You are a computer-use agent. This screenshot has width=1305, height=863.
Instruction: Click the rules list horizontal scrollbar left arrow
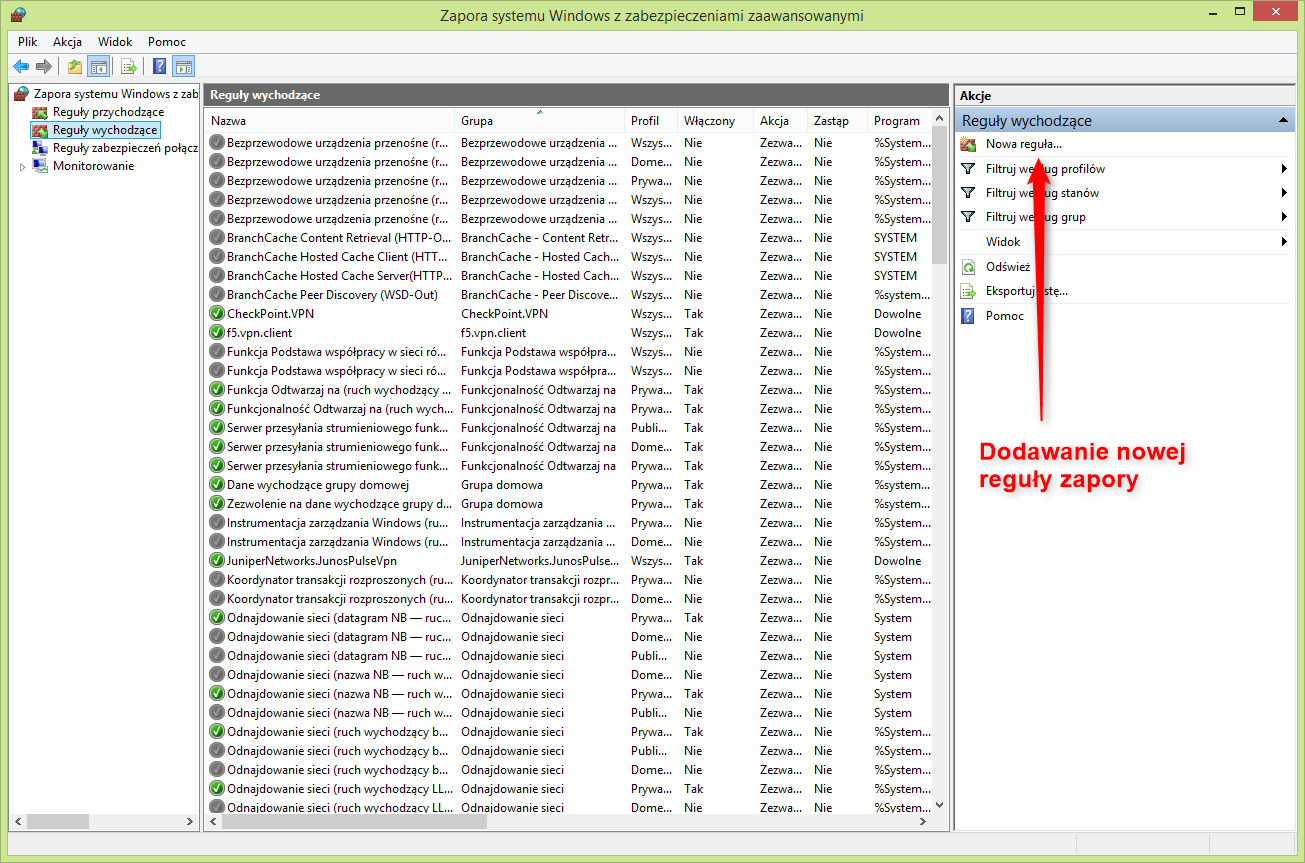tap(214, 822)
